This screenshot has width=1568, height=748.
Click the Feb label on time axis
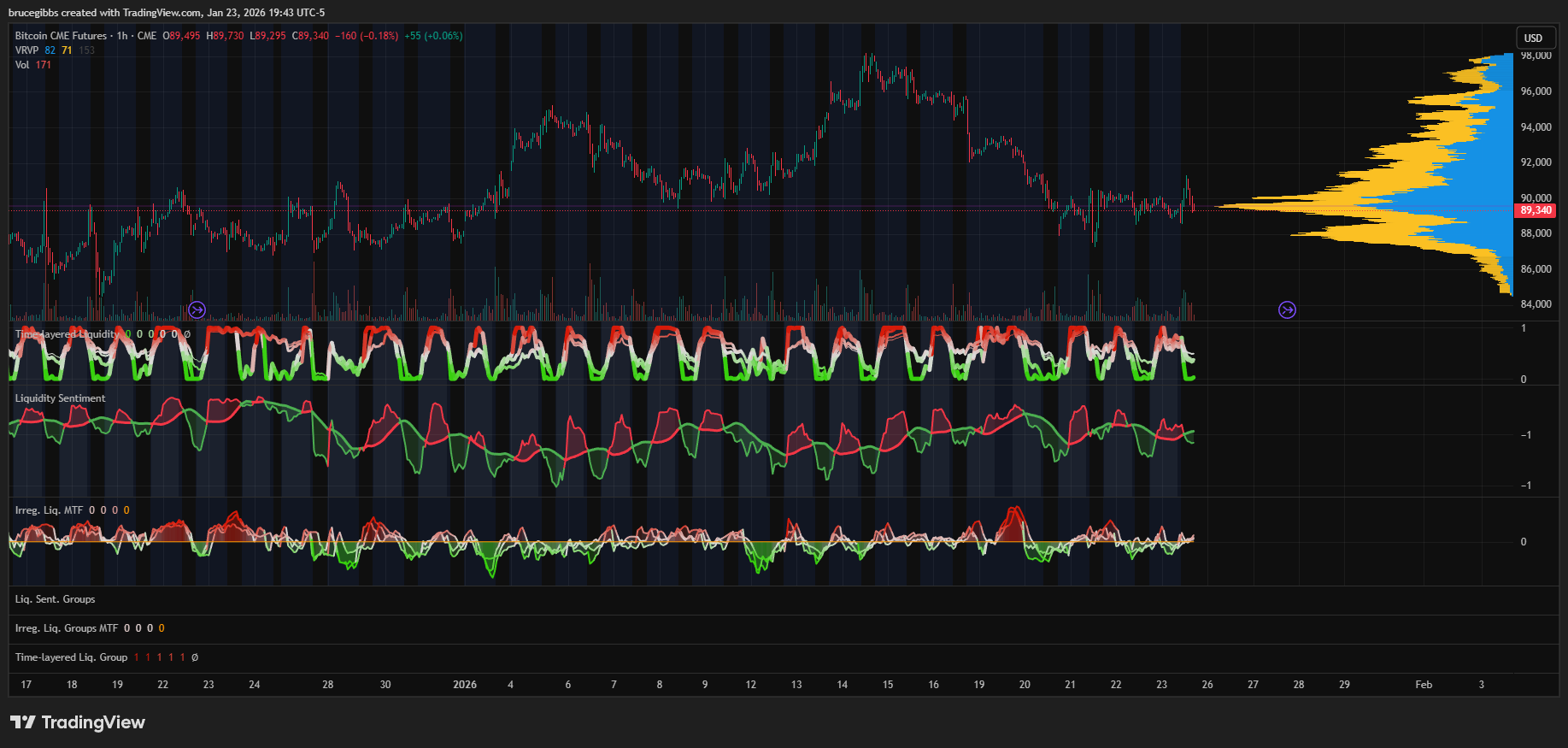point(1424,685)
